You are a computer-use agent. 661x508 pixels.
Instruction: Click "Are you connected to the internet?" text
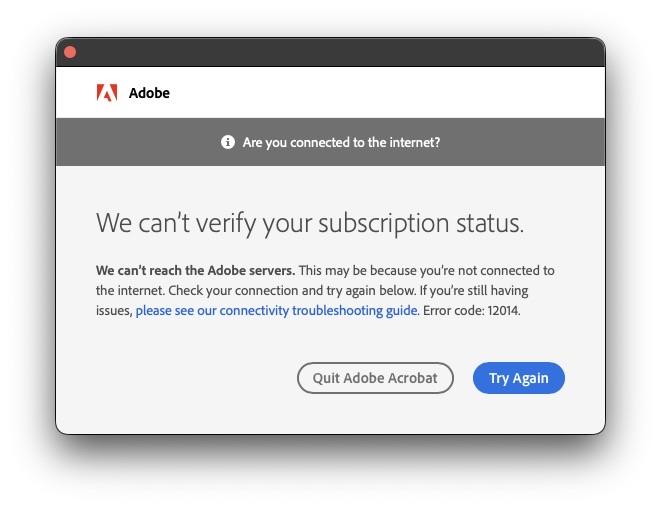click(x=341, y=142)
